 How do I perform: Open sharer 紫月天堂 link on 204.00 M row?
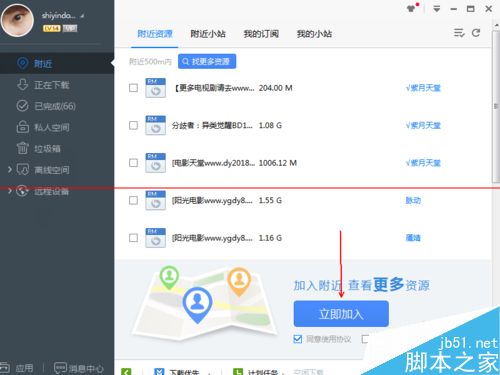[423, 88]
